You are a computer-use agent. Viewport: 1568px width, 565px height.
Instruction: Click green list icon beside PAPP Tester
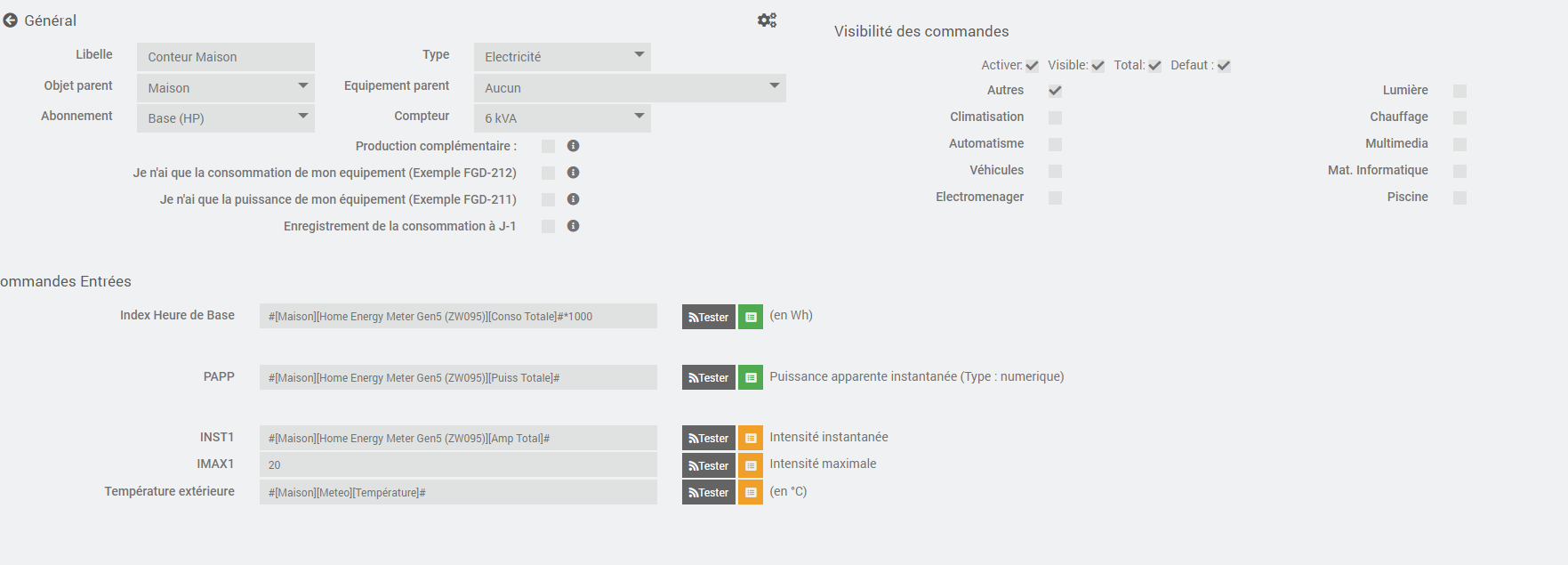pyautogui.click(x=751, y=378)
